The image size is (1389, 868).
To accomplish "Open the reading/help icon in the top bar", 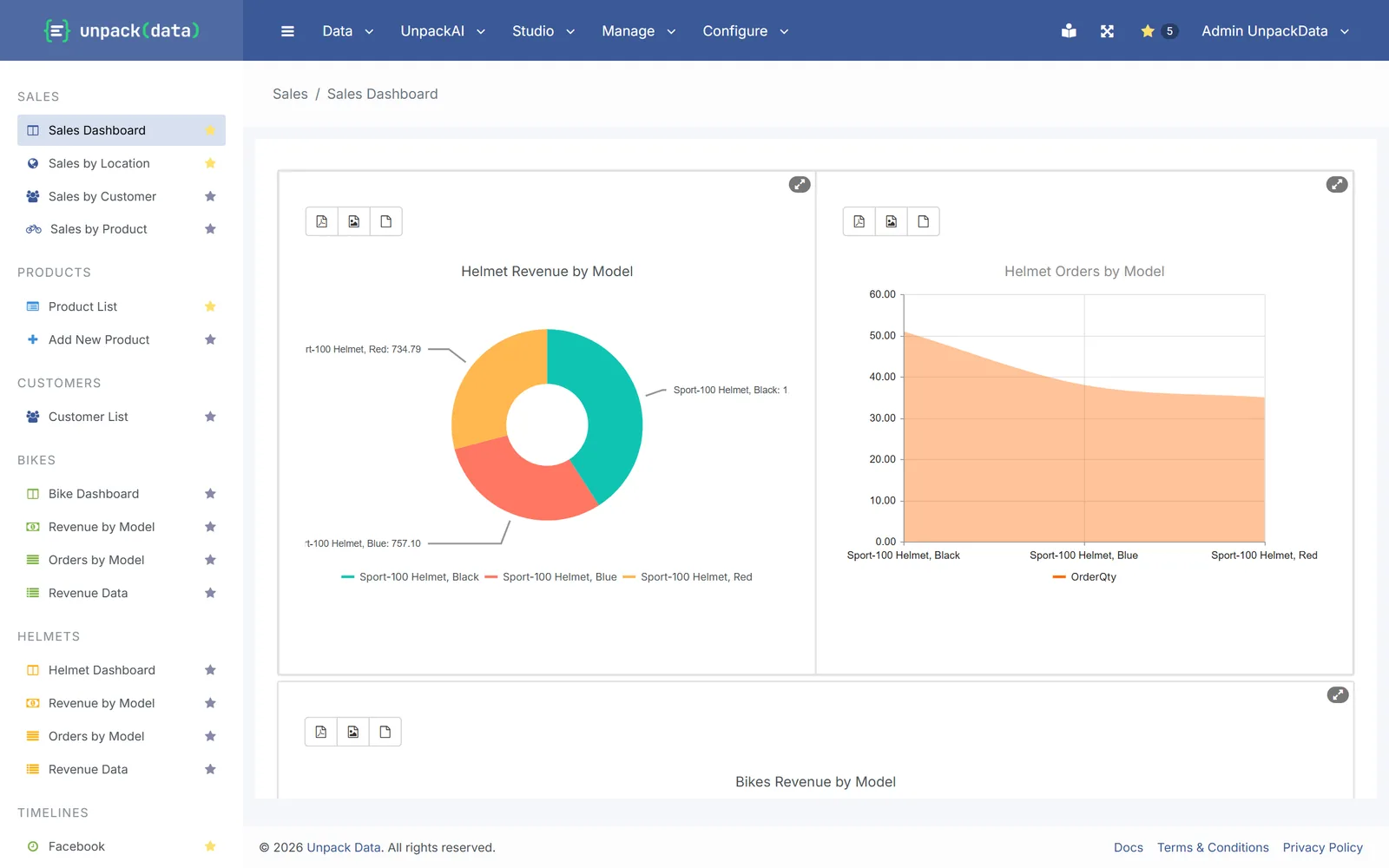I will 1069,31.
